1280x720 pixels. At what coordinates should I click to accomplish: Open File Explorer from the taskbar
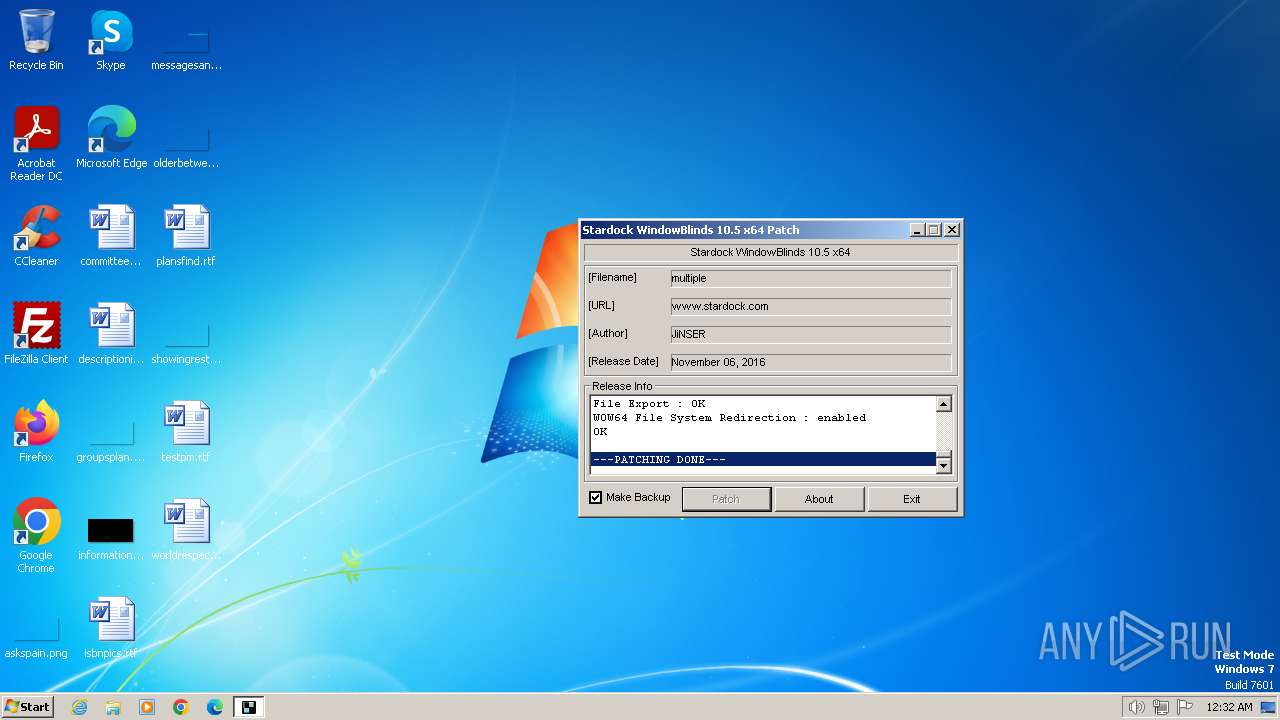[113, 707]
